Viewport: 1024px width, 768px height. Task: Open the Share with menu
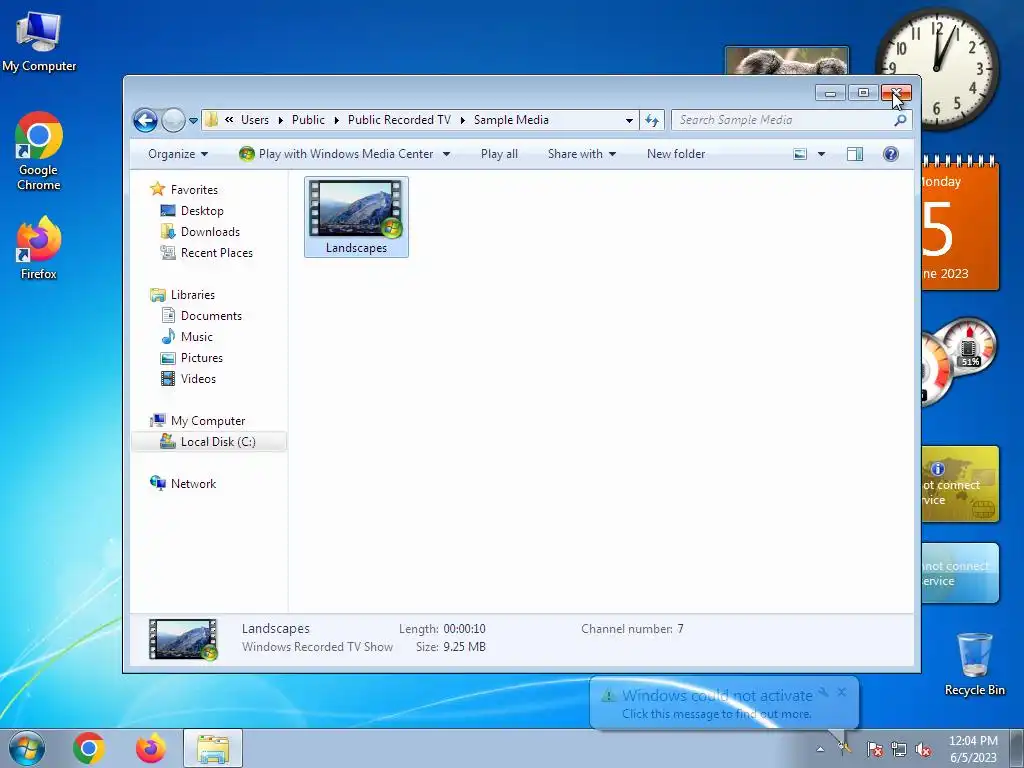[x=581, y=154]
